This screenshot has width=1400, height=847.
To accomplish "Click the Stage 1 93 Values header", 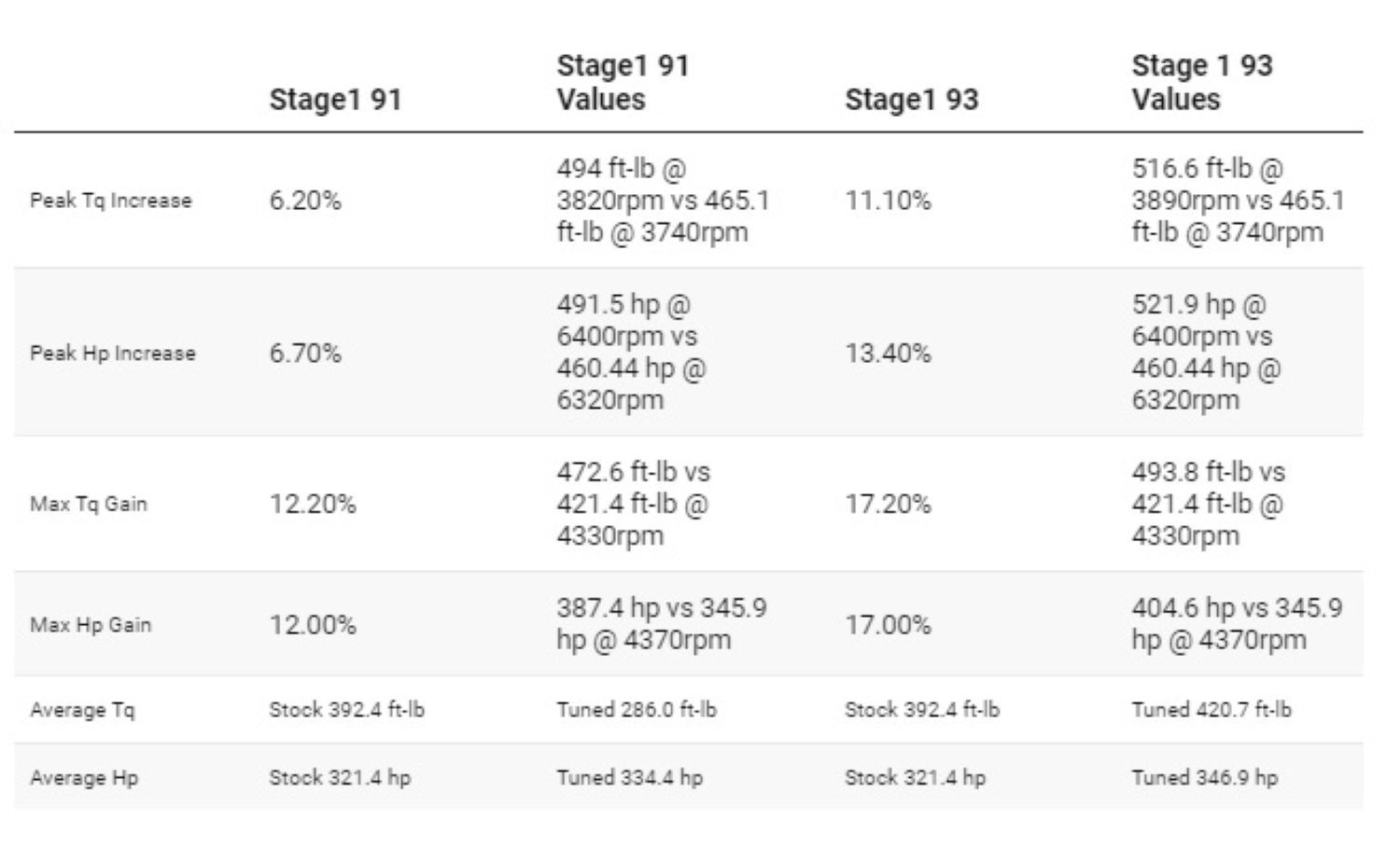I will [1201, 82].
